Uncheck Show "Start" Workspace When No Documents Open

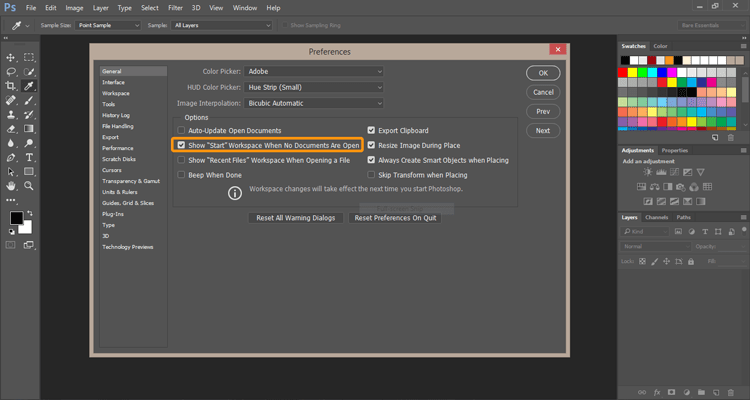[181, 145]
